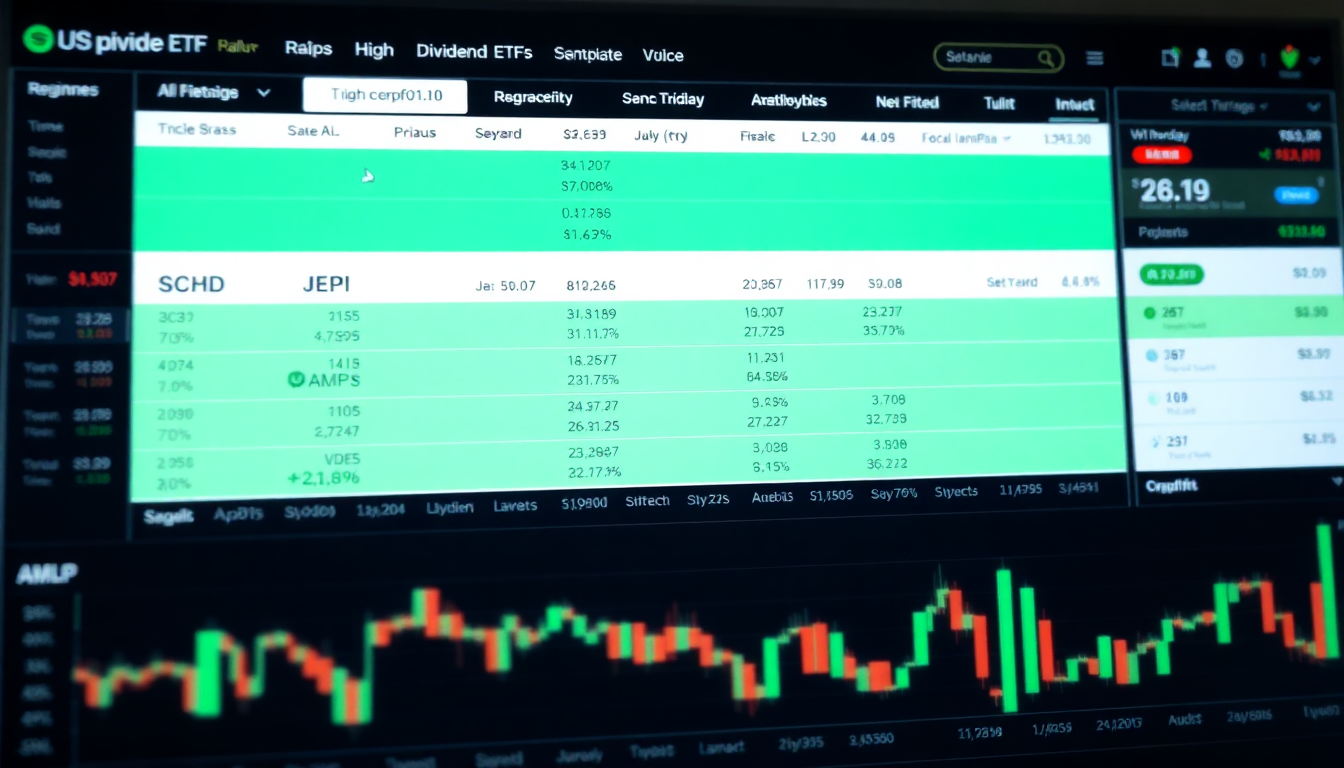Switch to the Intact tab
This screenshot has height=768, width=1344.
pyautogui.click(x=1074, y=103)
